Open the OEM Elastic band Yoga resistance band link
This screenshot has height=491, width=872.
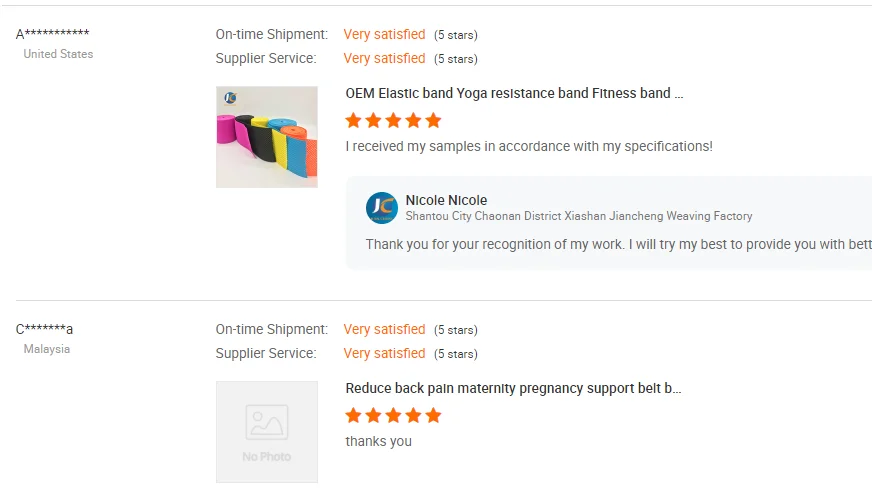click(514, 93)
